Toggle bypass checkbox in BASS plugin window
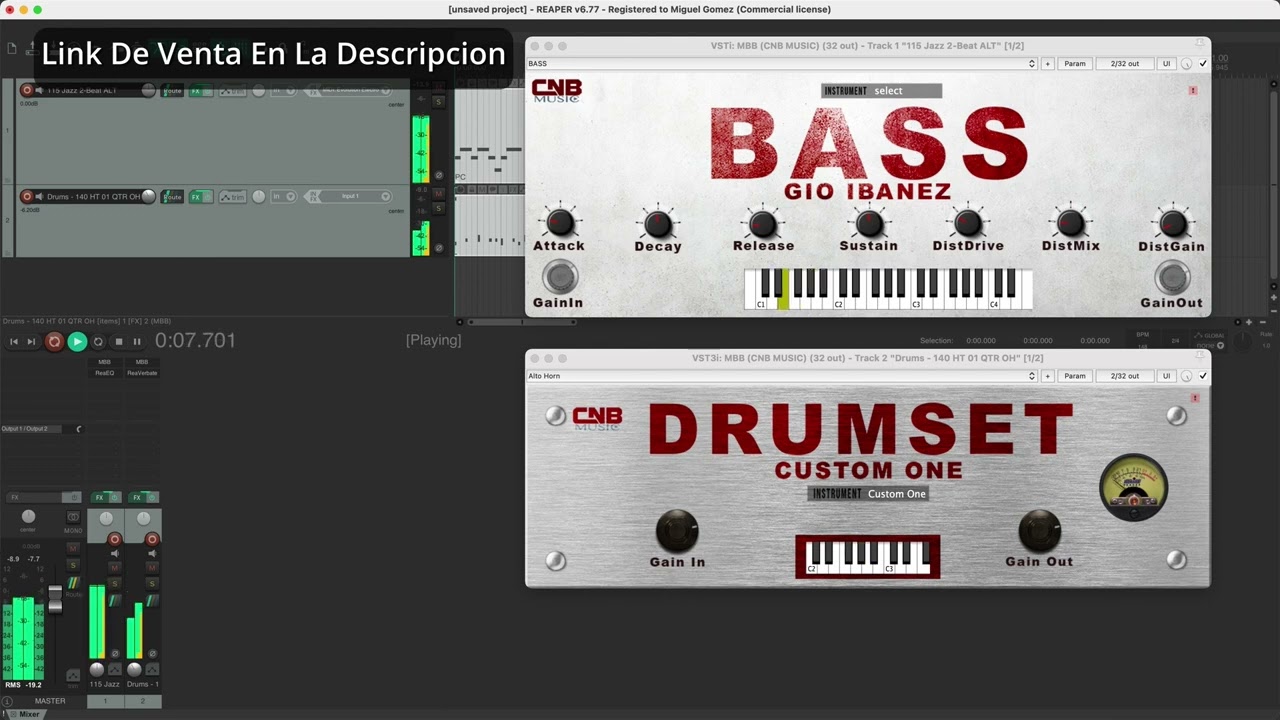The width and height of the screenshot is (1280, 720). pos(1203,64)
